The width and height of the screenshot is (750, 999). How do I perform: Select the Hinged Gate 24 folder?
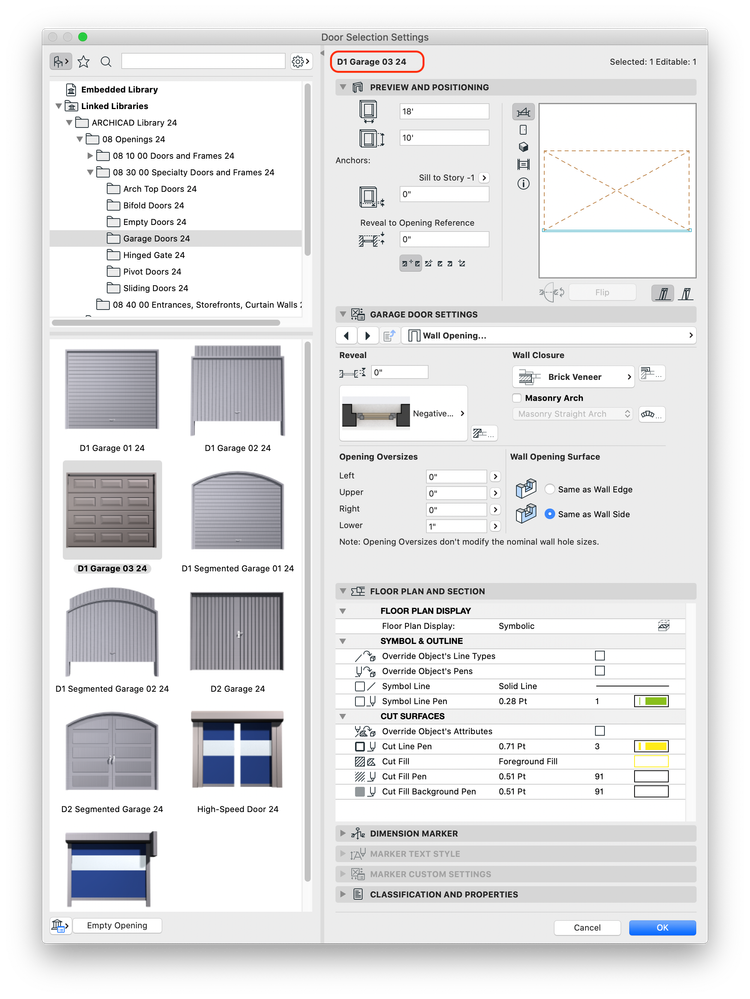[154, 255]
